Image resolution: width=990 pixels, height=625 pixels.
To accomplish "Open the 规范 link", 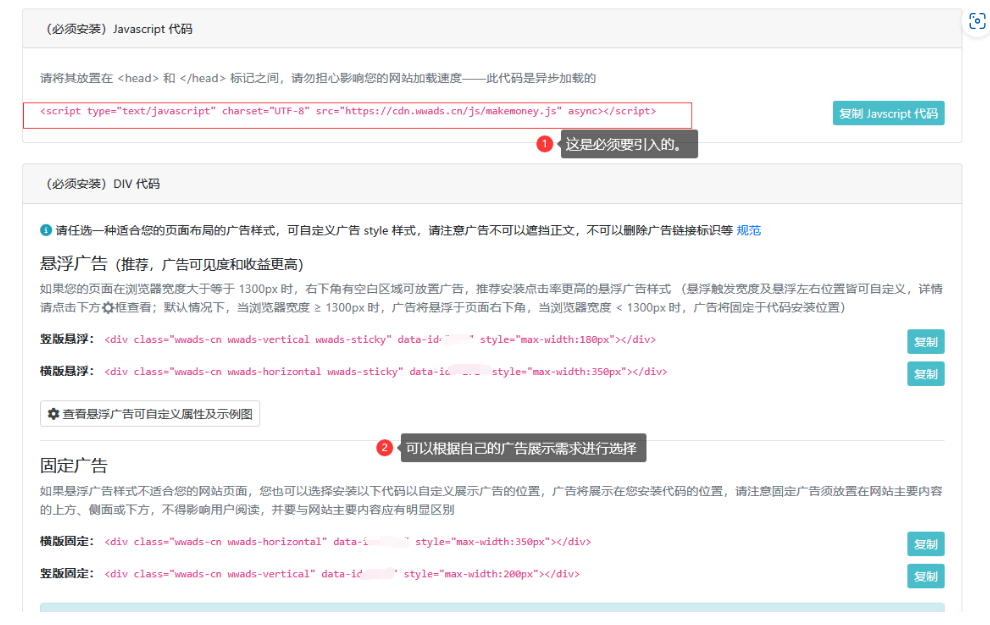I will 749,230.
